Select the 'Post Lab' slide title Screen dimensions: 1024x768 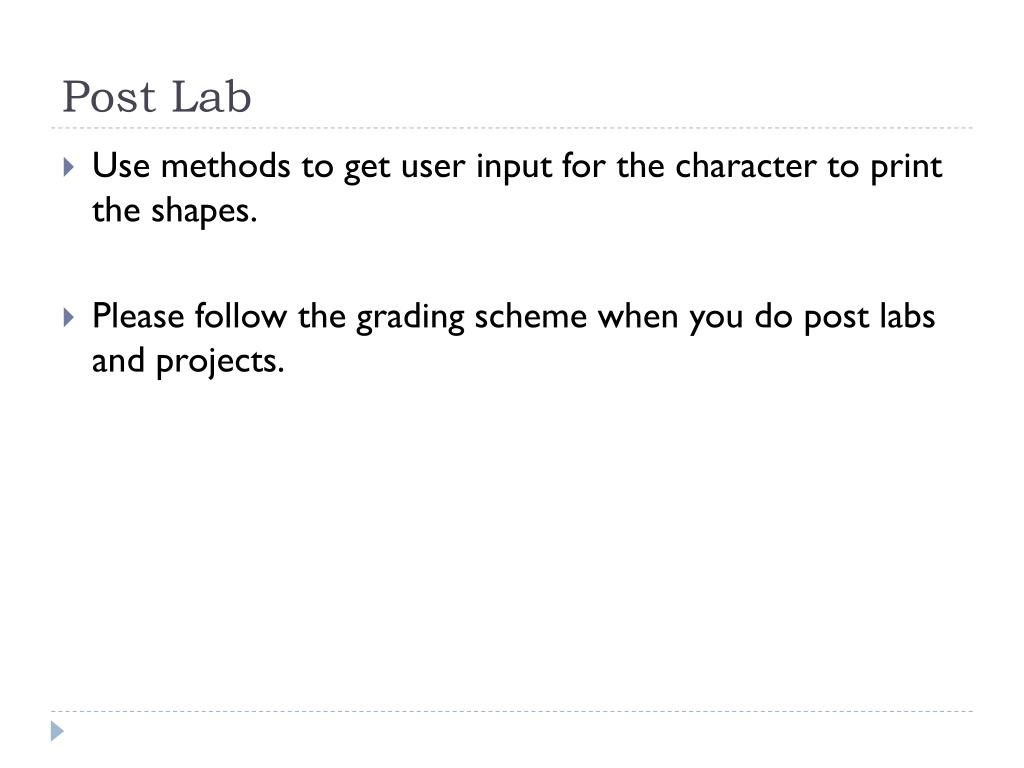pos(157,97)
